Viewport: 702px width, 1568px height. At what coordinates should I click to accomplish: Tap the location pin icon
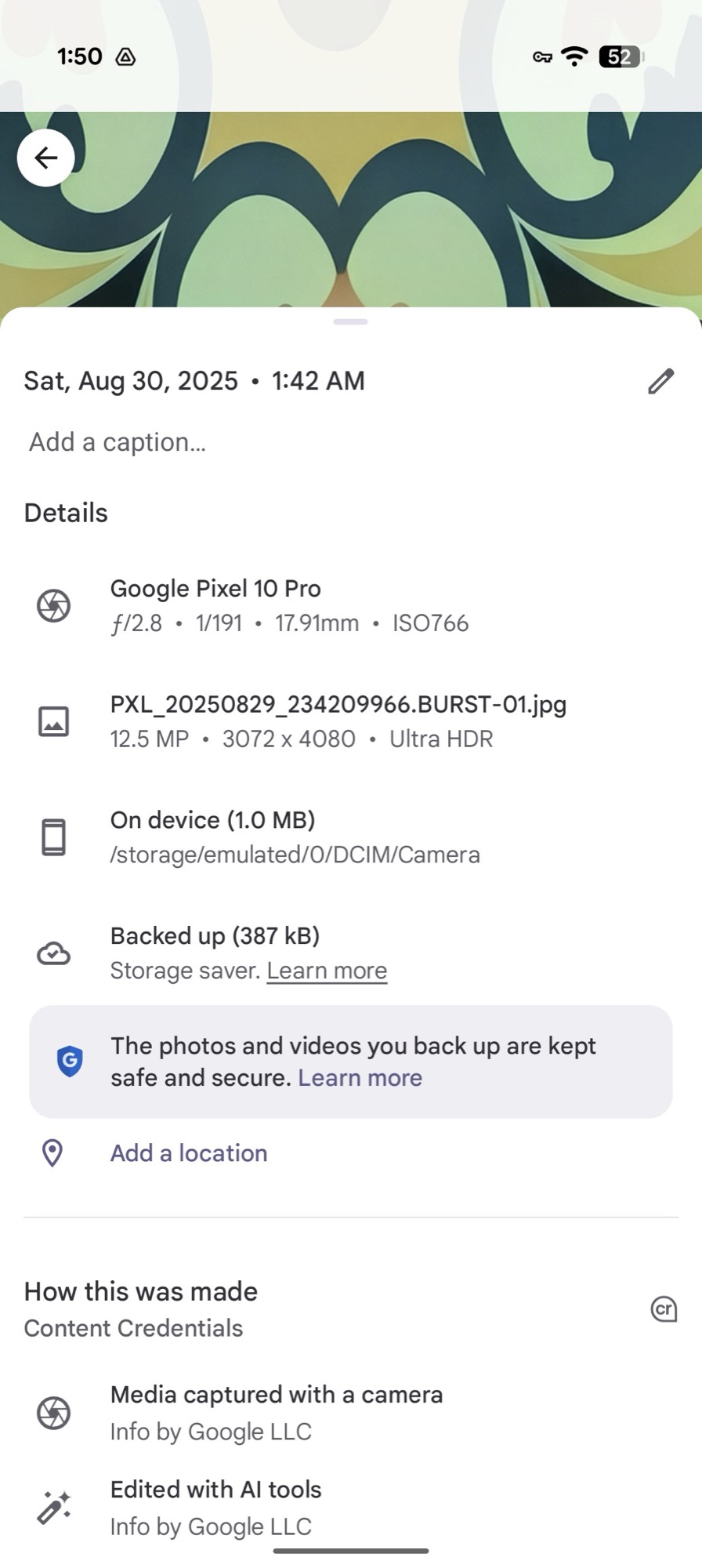click(x=52, y=1153)
